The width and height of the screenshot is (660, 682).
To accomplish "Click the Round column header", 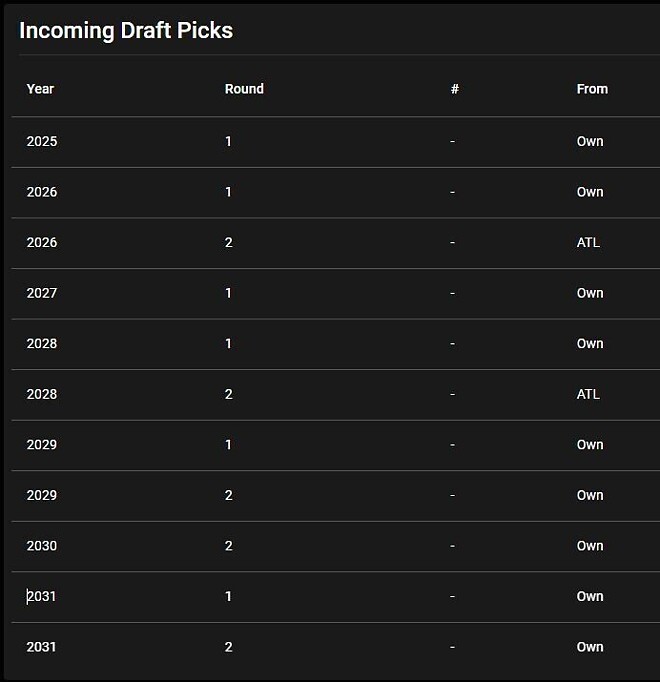I will coord(244,89).
